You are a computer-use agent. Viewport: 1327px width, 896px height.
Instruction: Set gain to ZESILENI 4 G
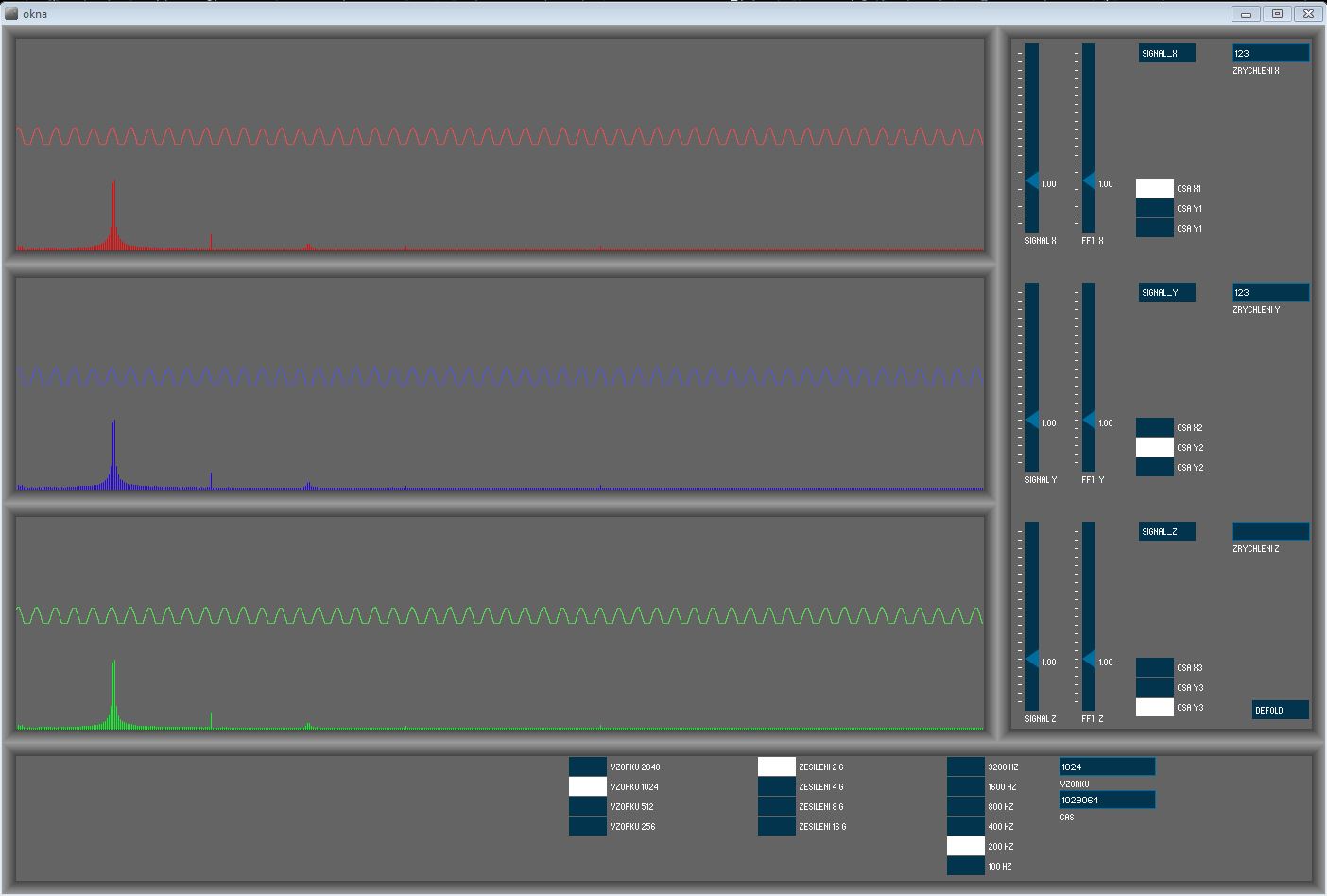[776, 786]
